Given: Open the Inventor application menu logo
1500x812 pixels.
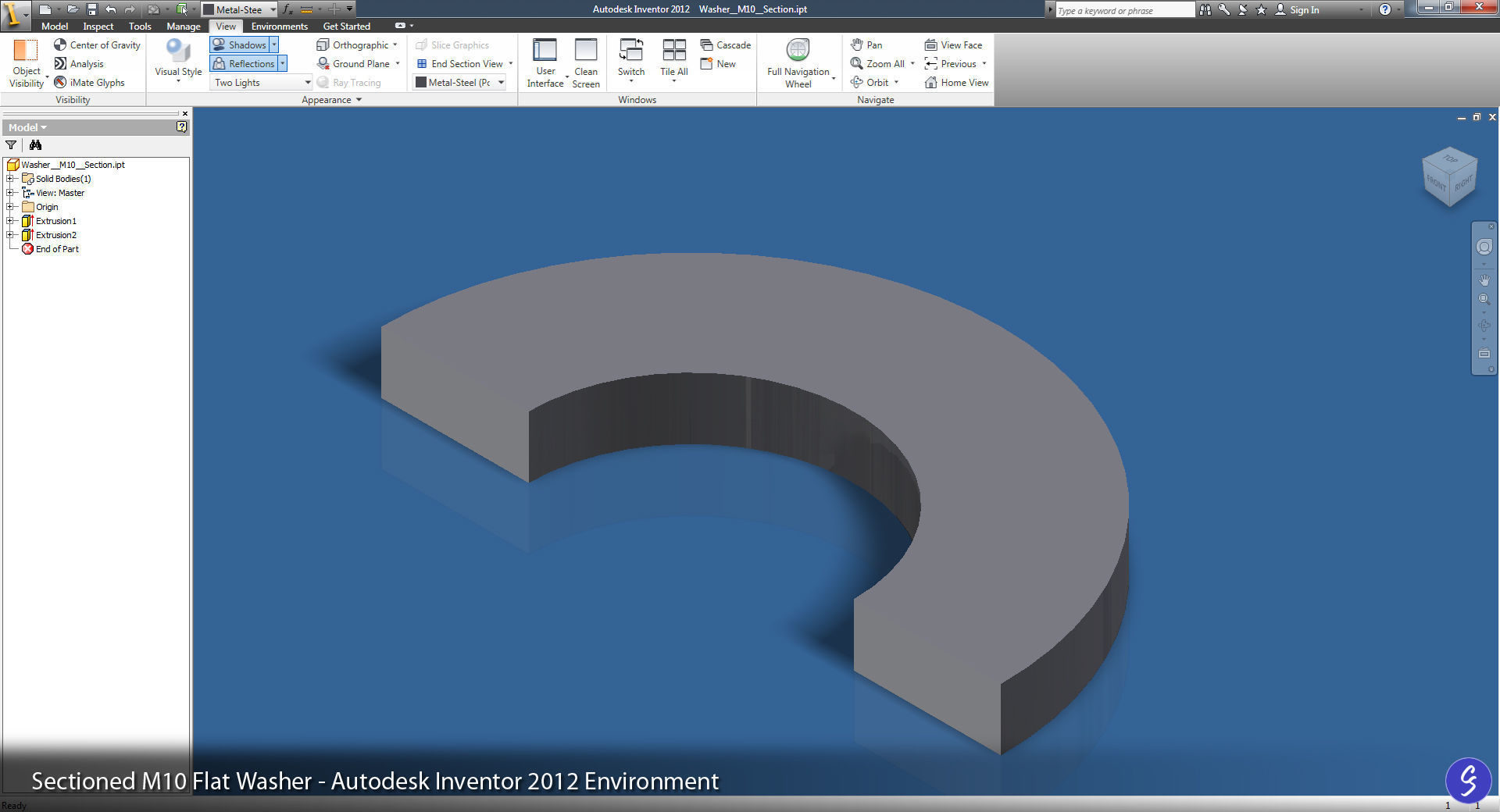Looking at the screenshot, I should pos(15,14).
